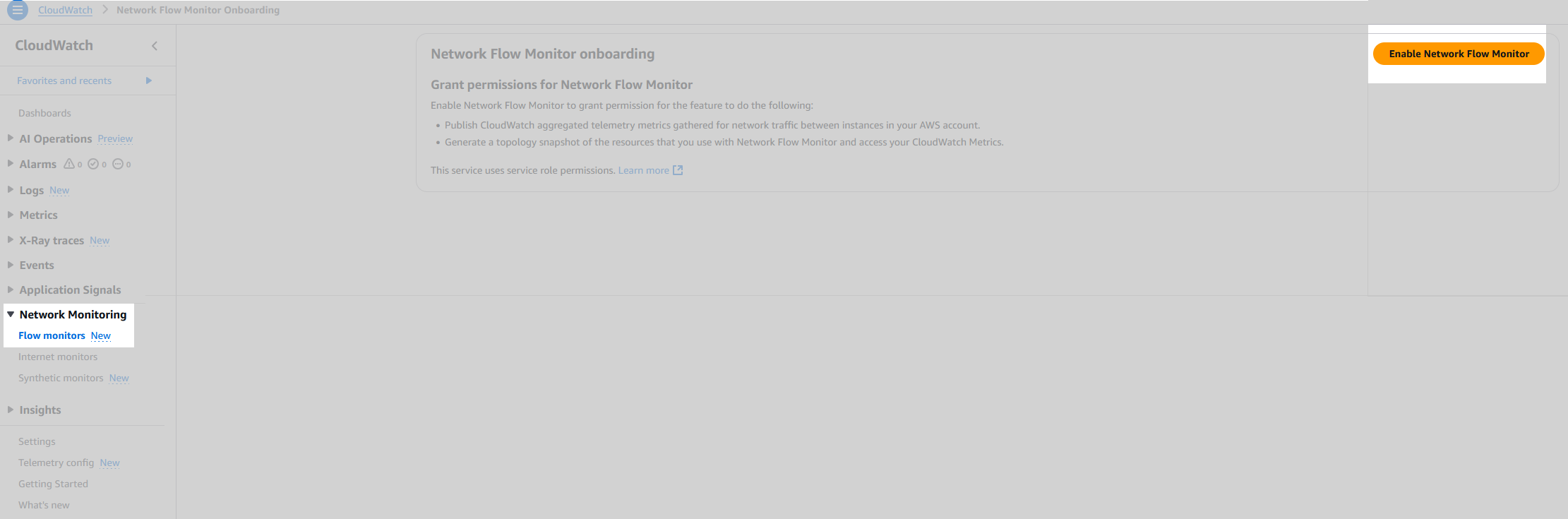The height and width of the screenshot is (519, 1568).
Task: Open What's new
Action: coord(44,505)
